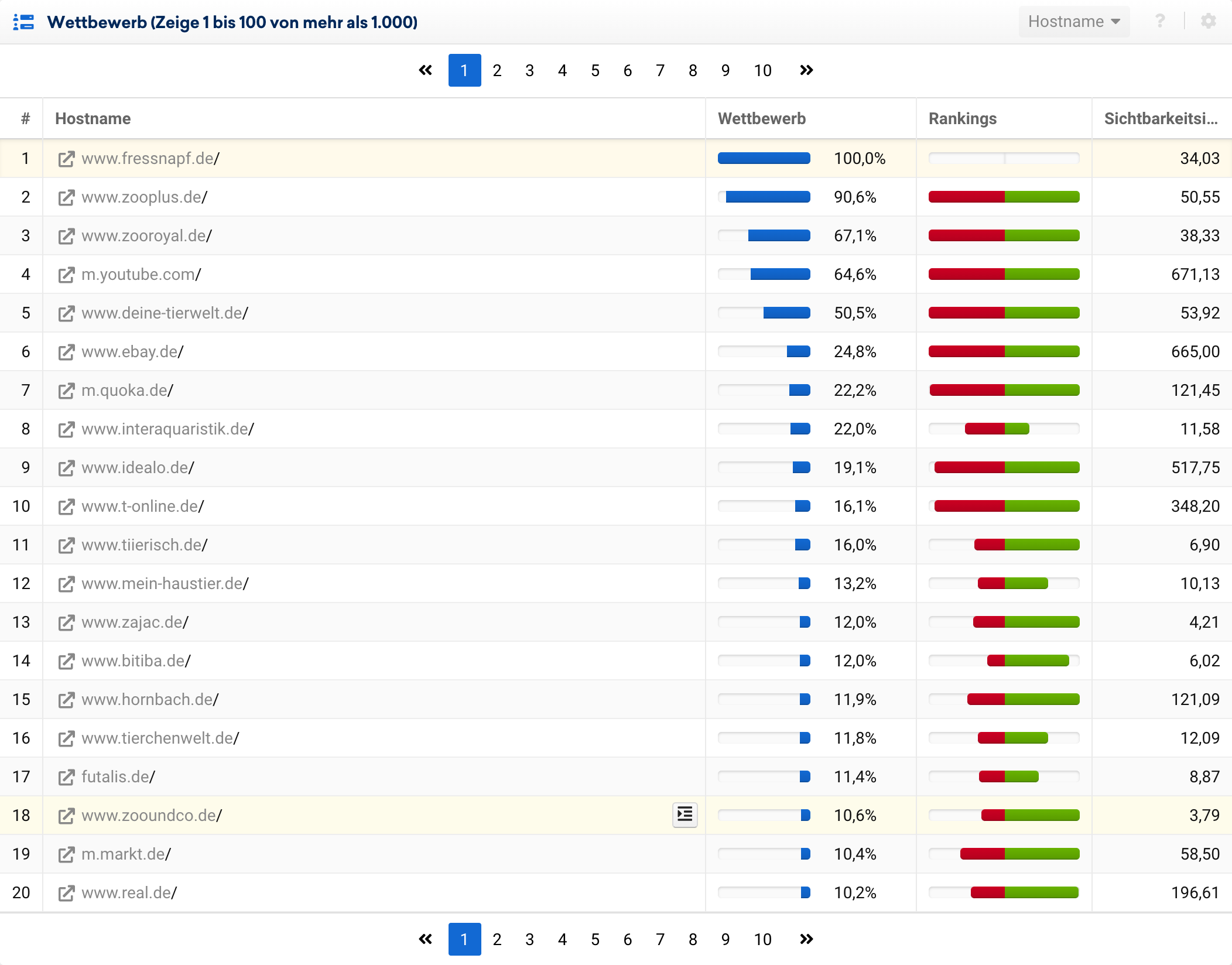Open the settings gear icon
The width and height of the screenshot is (1232, 965).
click(1208, 22)
